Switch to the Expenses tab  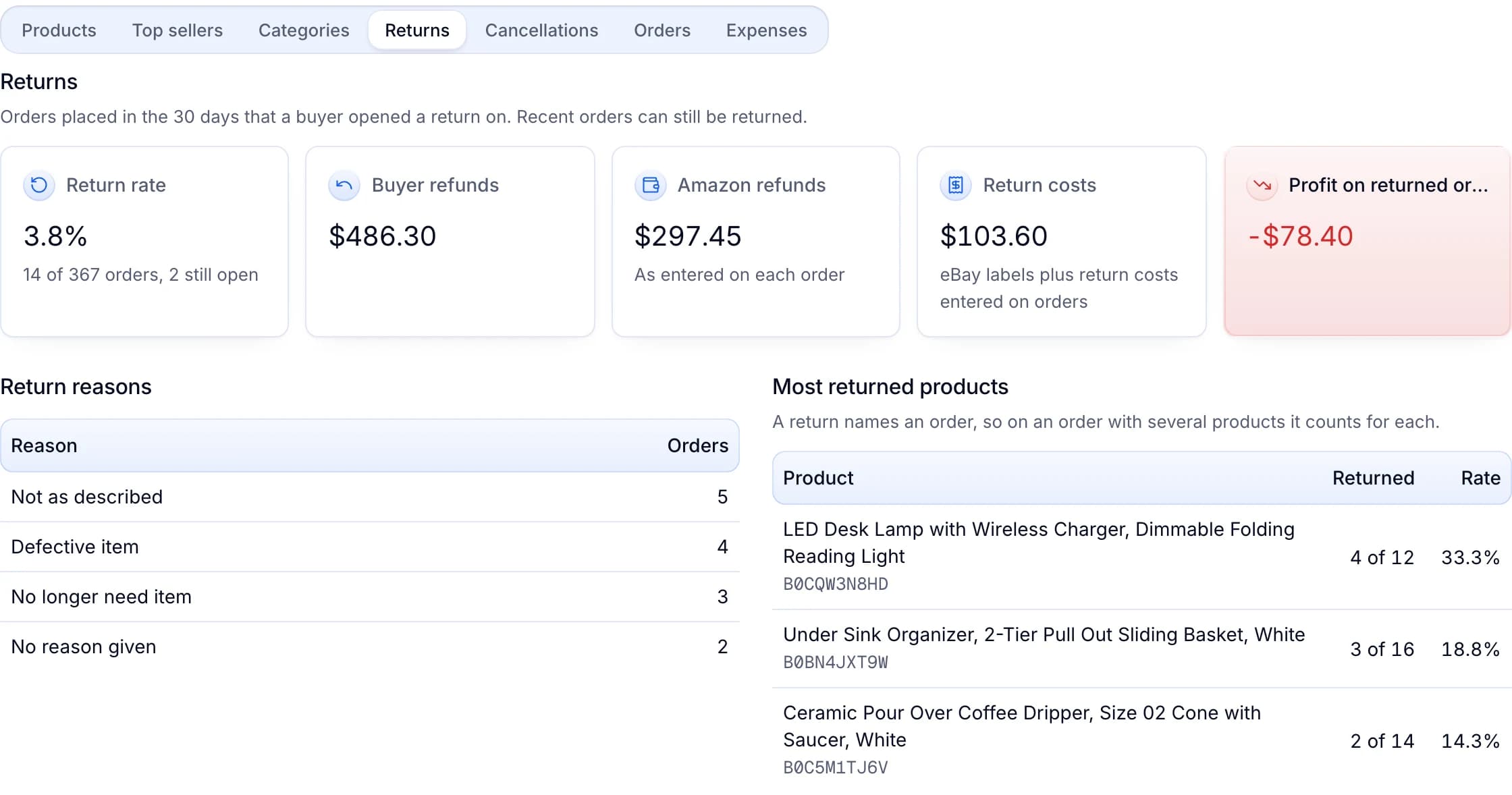click(x=766, y=30)
